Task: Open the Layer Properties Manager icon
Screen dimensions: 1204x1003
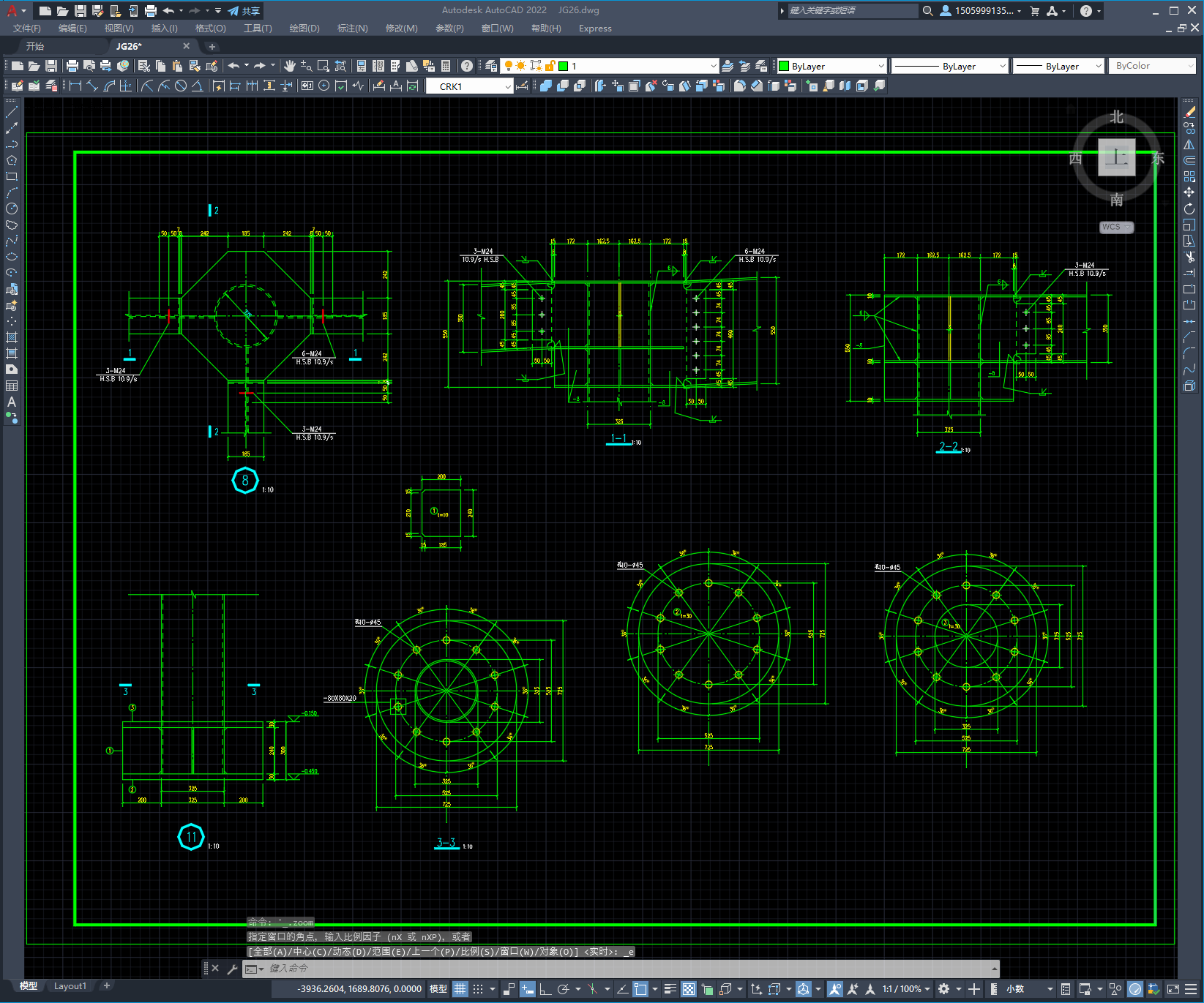Action: pyautogui.click(x=491, y=66)
